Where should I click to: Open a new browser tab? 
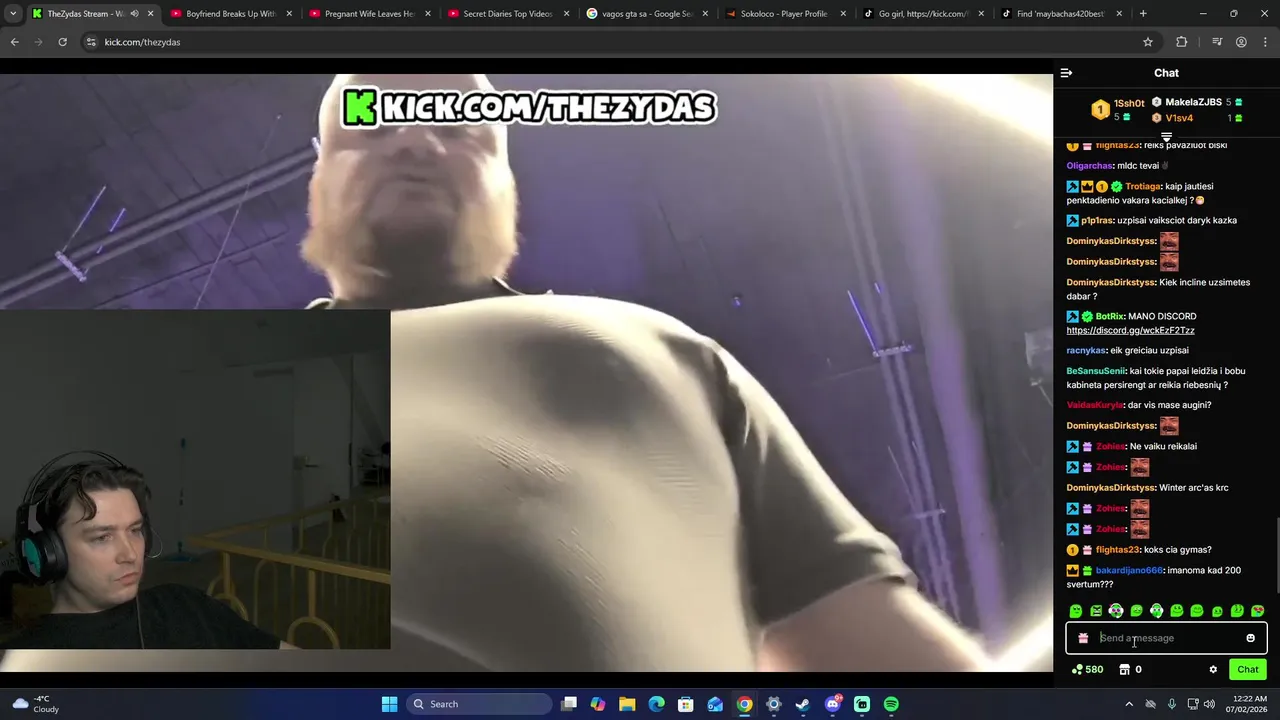click(x=1143, y=14)
